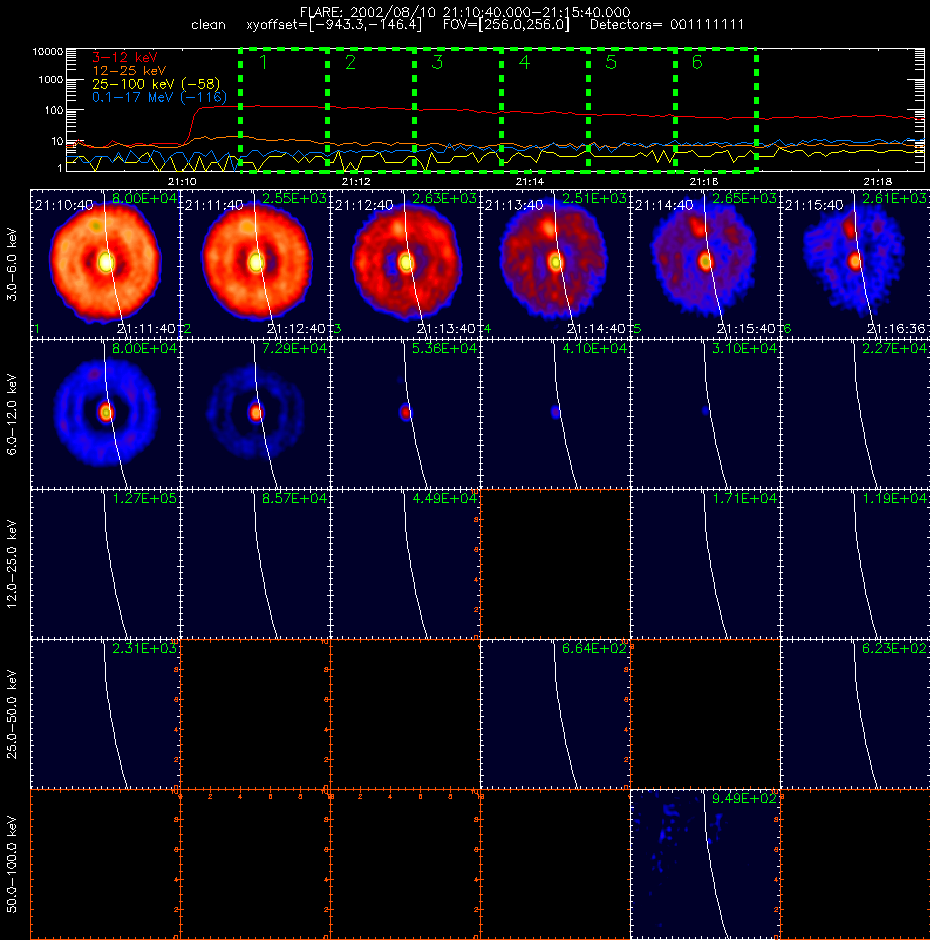Click the 1000 y-axis label
The height and width of the screenshot is (940, 930).
tap(50, 80)
